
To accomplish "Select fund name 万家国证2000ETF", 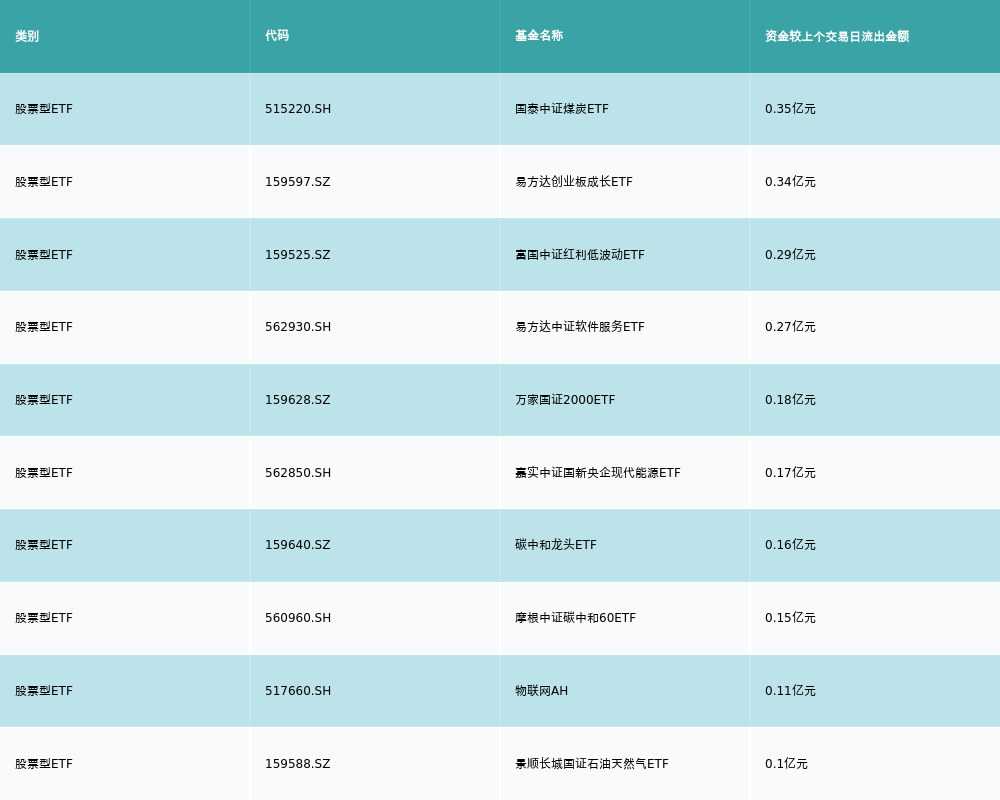I will click(x=565, y=400).
